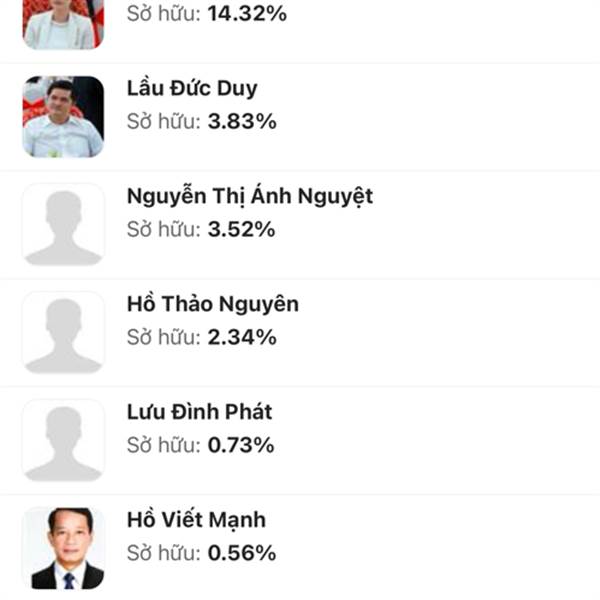Open top shareholder photo with 14.32%
Screen dimensions: 600x600
(x=63, y=24)
